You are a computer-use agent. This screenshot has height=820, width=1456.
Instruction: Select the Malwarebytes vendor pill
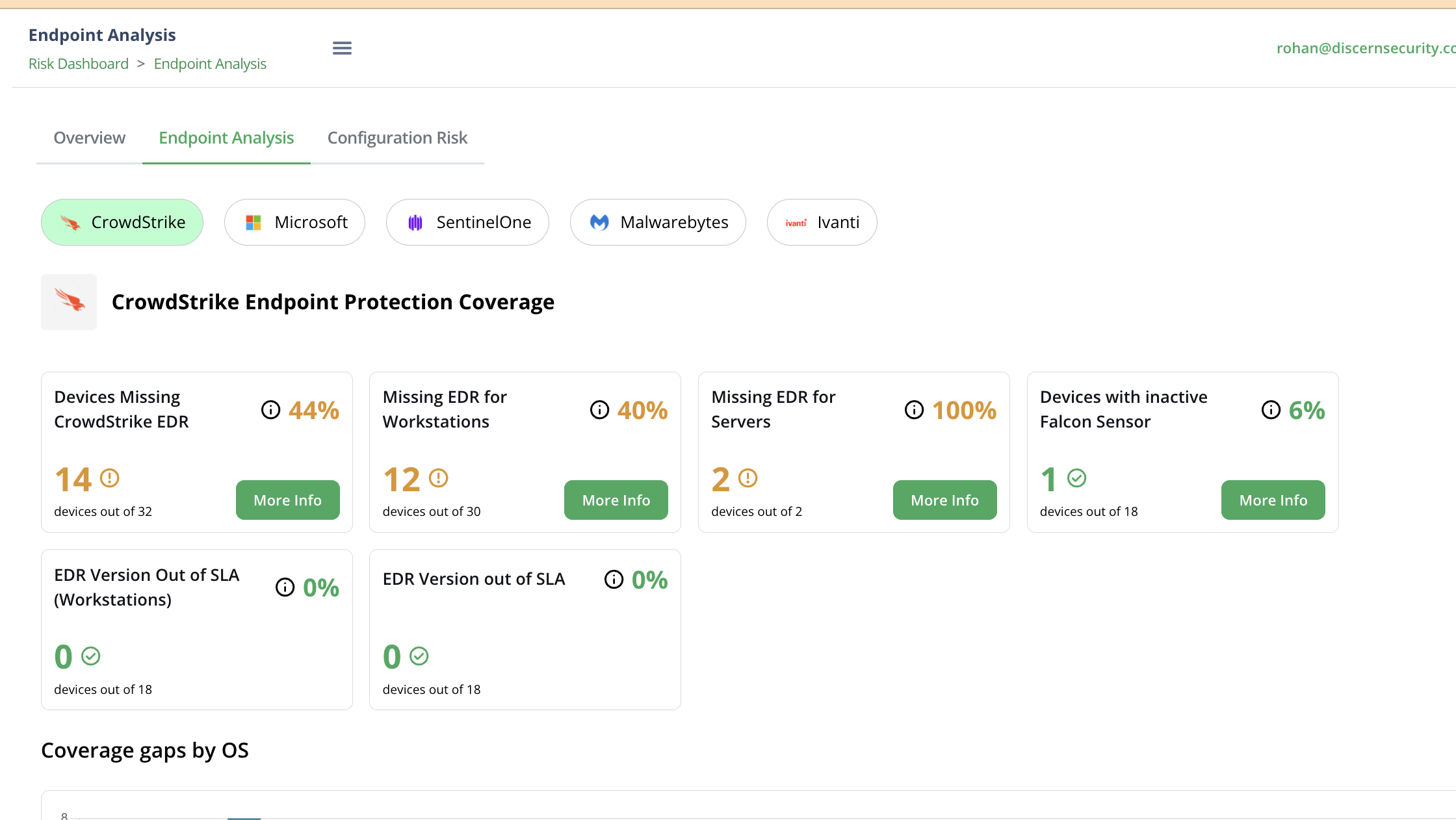click(x=658, y=222)
